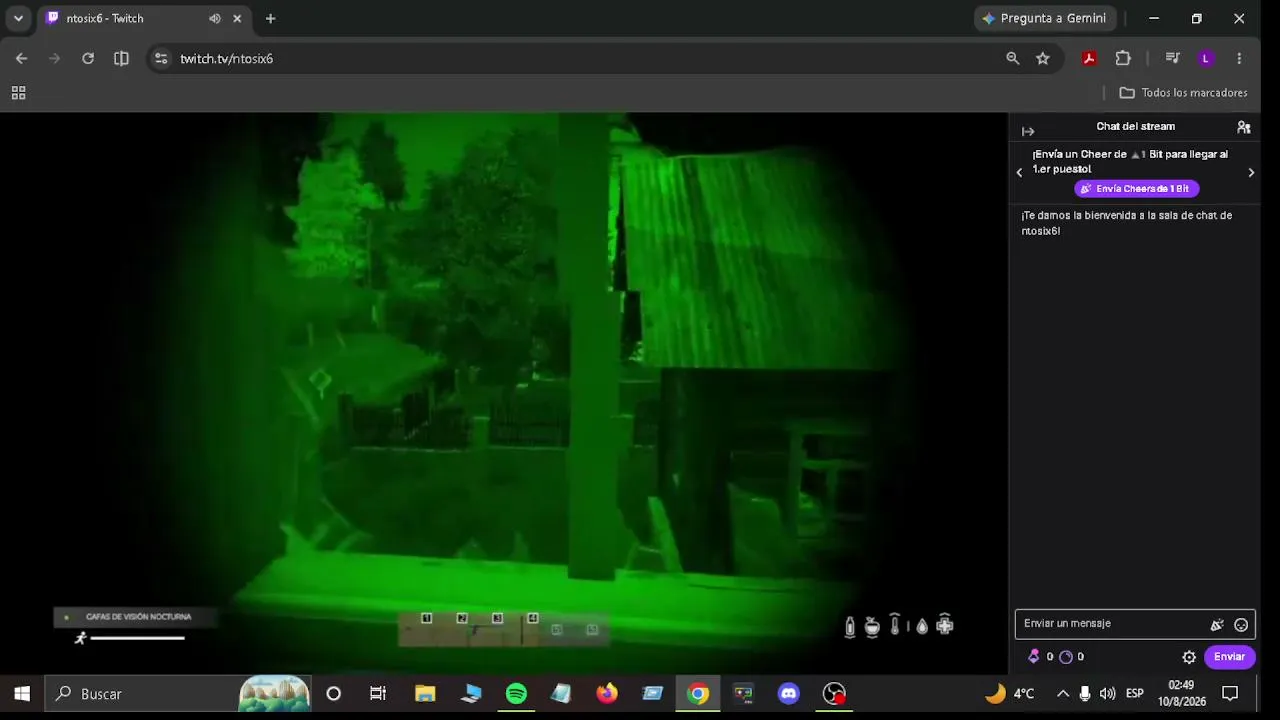Open the Adobe Acrobat extension
Screen dimensions: 1280x720
pyautogui.click(x=1089, y=58)
